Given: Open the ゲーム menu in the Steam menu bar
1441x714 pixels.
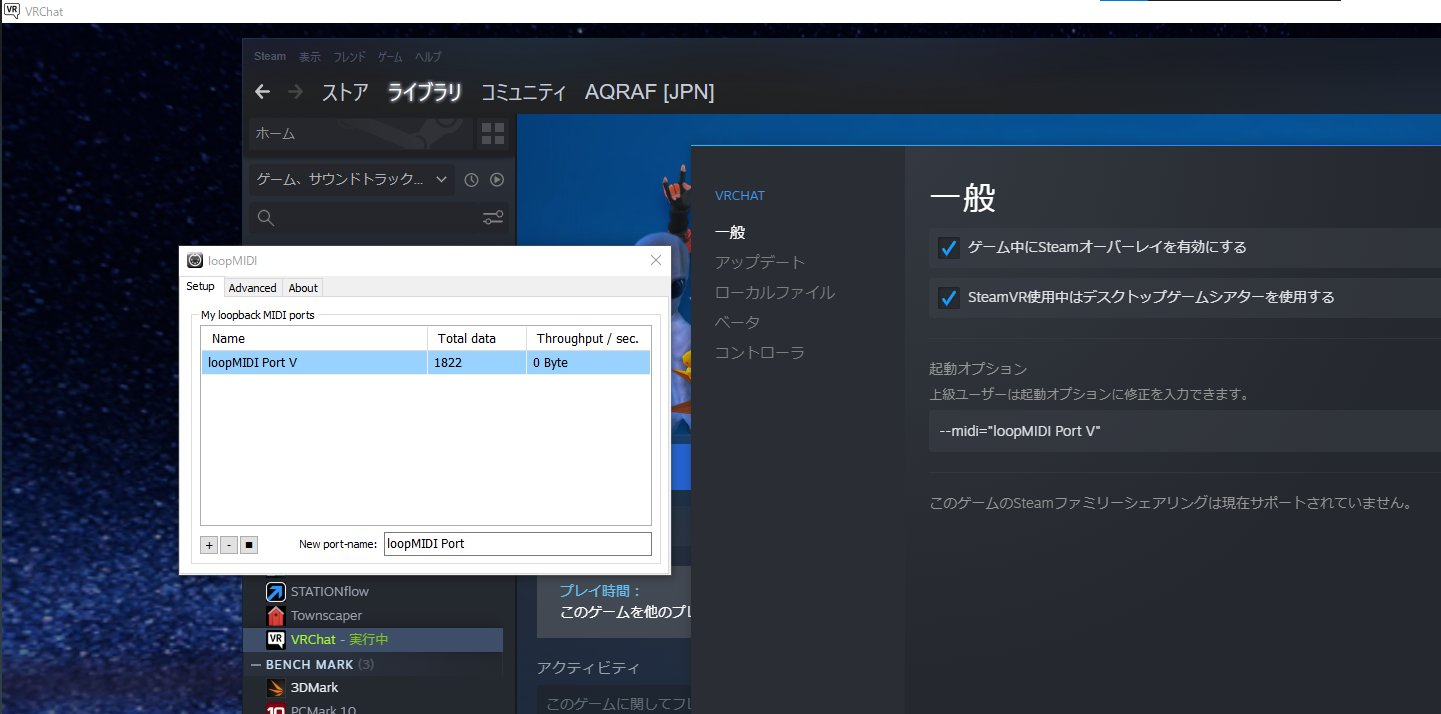Looking at the screenshot, I should [390, 57].
